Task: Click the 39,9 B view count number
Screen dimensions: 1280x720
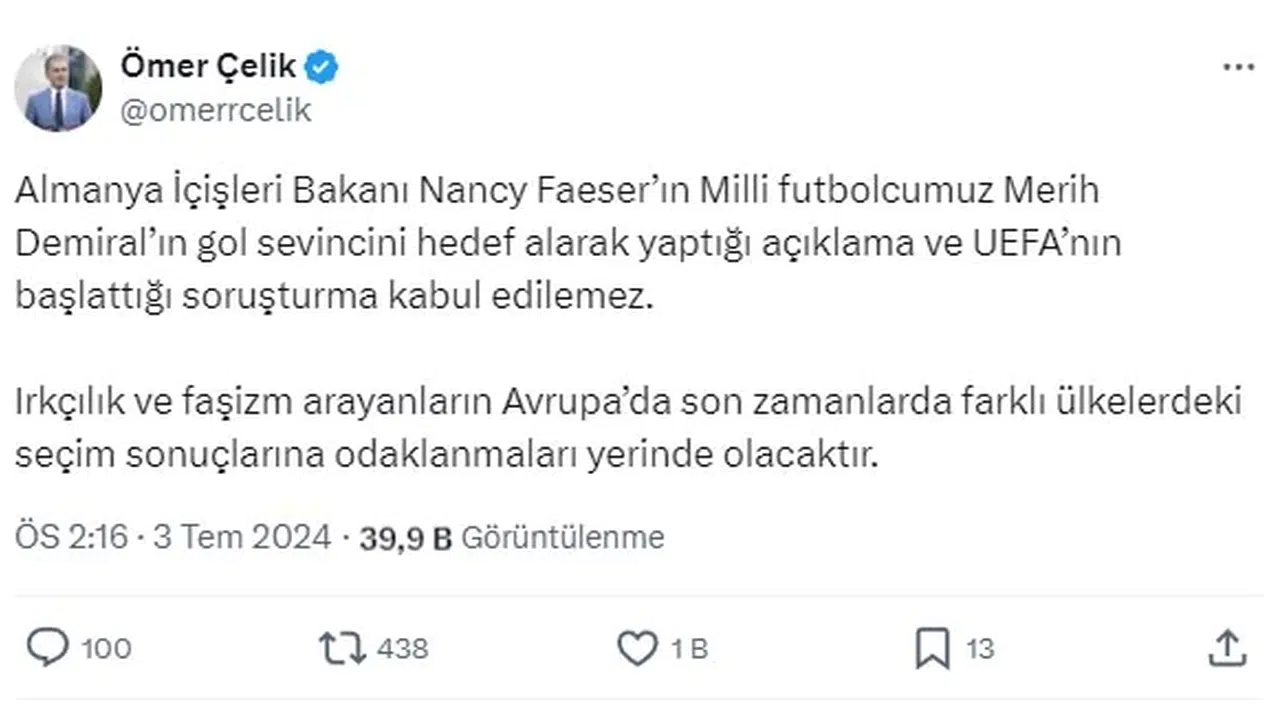Action: pos(406,538)
